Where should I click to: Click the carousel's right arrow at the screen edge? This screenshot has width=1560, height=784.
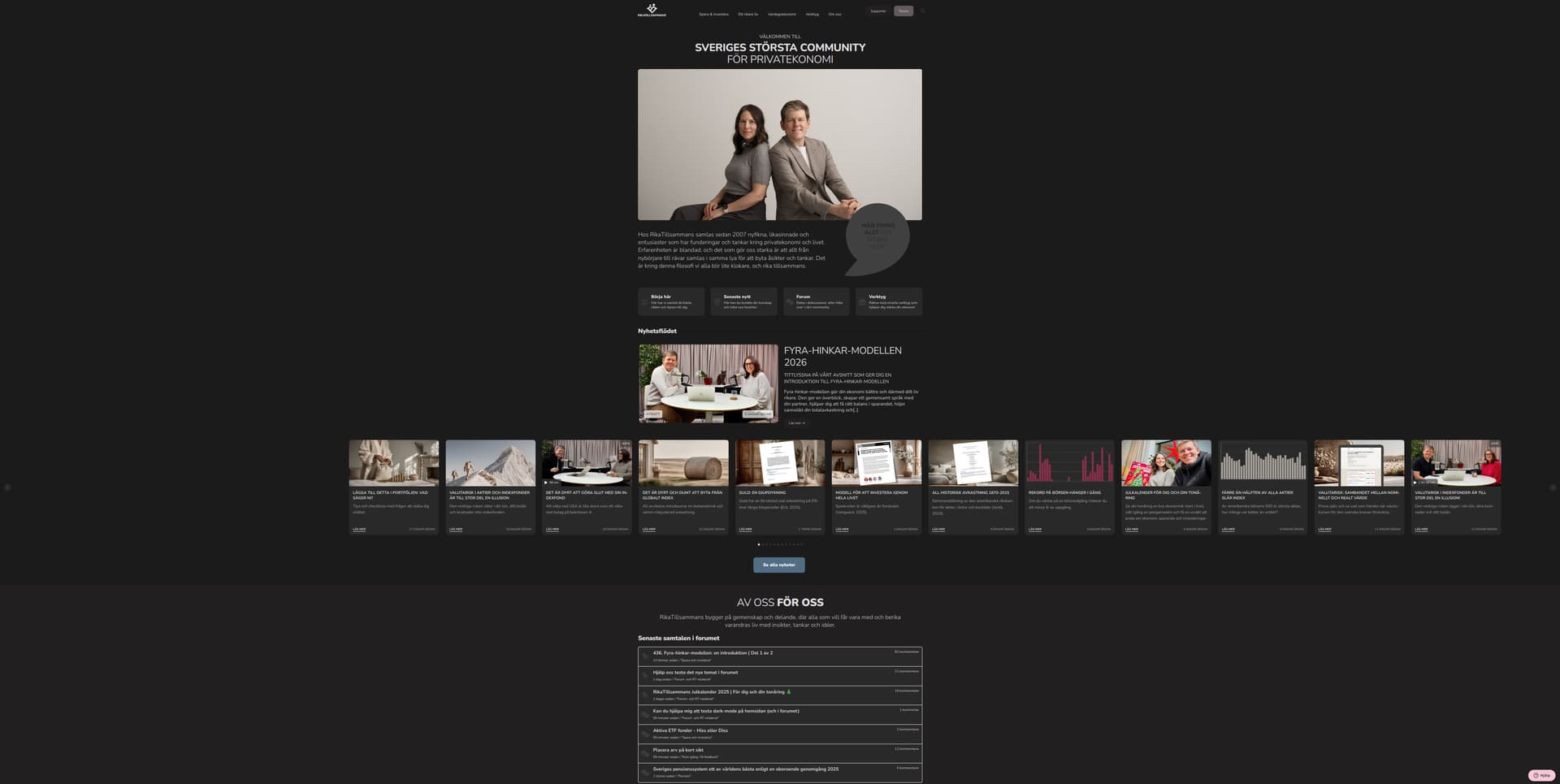[x=1553, y=487]
